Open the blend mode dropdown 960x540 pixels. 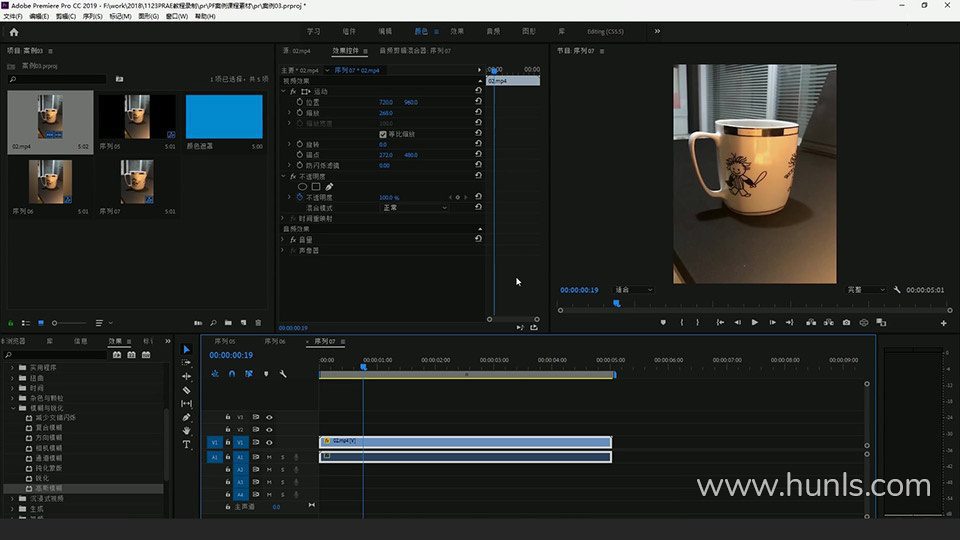click(414, 208)
